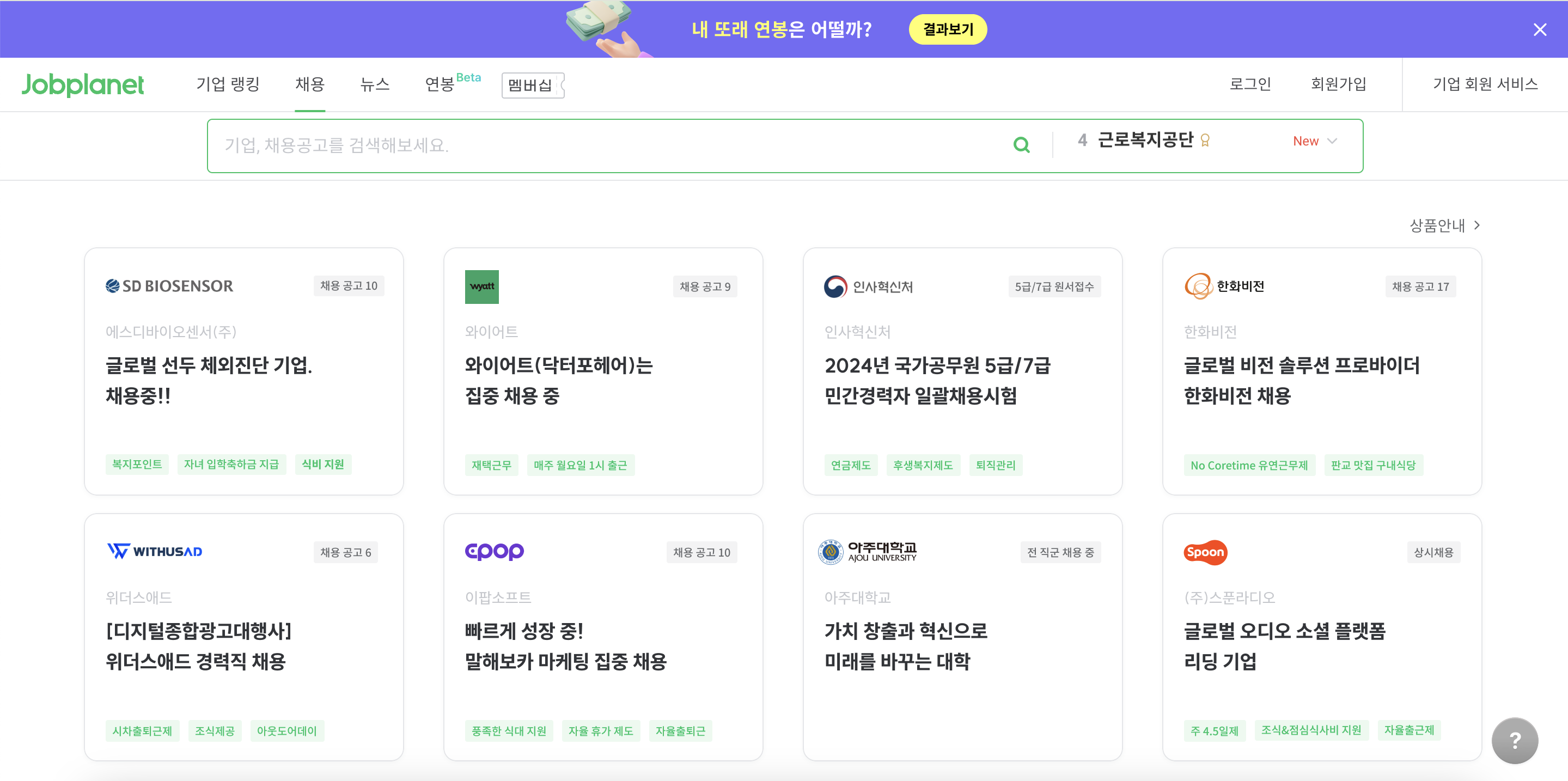This screenshot has width=1568, height=781.
Task: Click the 한화비전 company logo
Action: [1224, 286]
